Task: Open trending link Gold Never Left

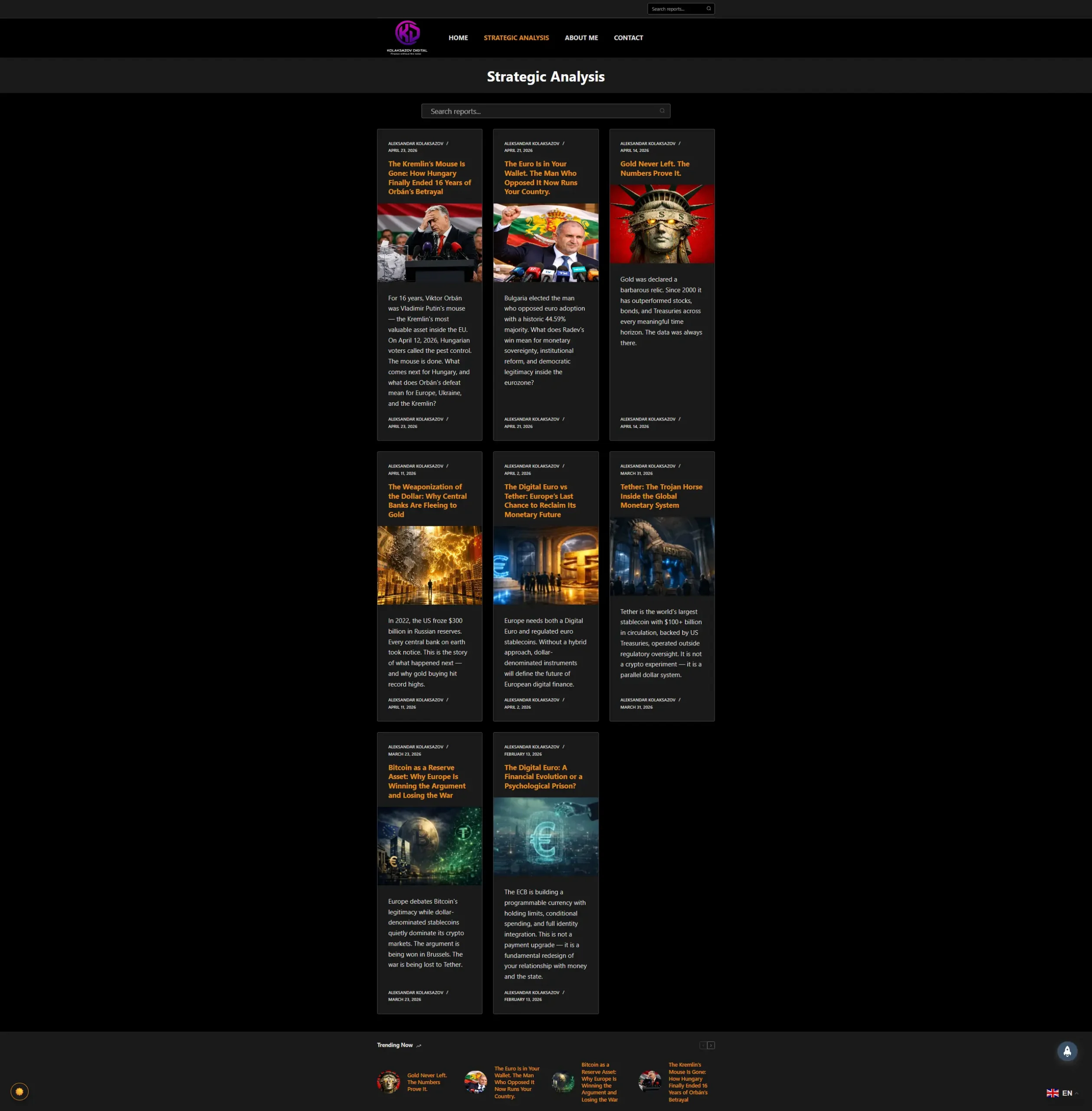Action: click(x=427, y=1082)
